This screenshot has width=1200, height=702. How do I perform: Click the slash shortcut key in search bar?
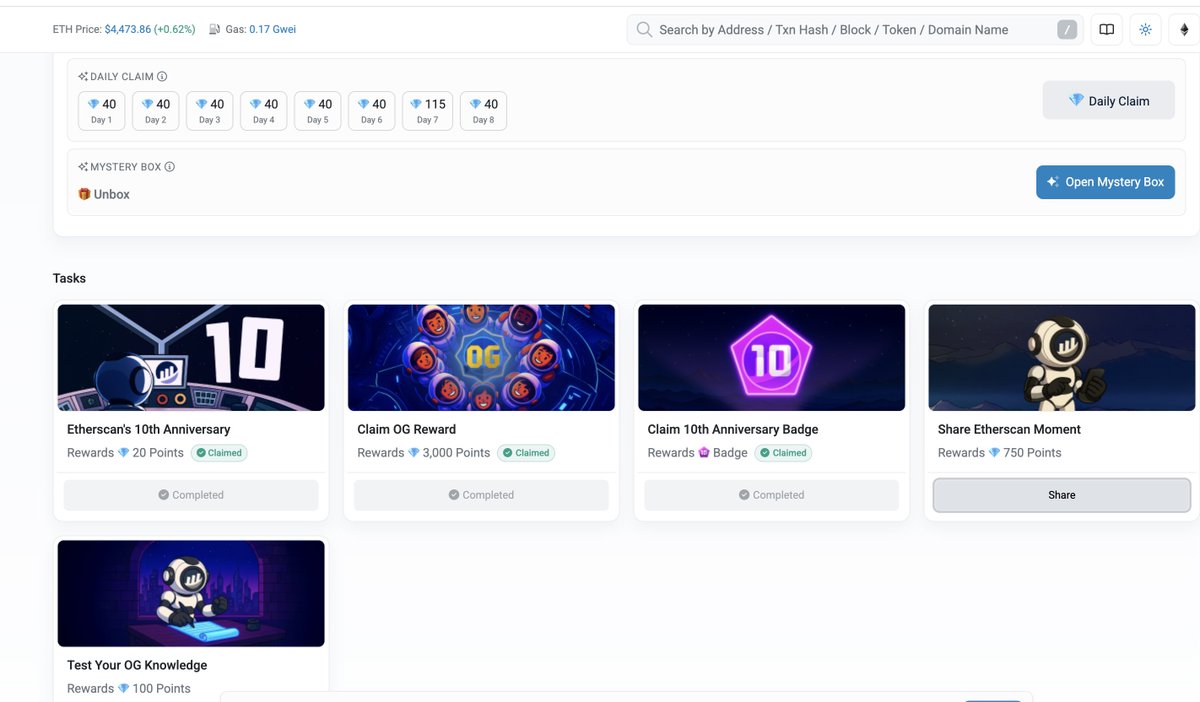tap(1068, 30)
